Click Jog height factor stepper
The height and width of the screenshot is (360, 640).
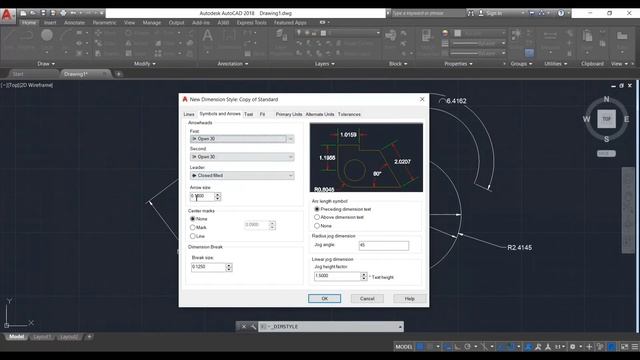(364, 276)
